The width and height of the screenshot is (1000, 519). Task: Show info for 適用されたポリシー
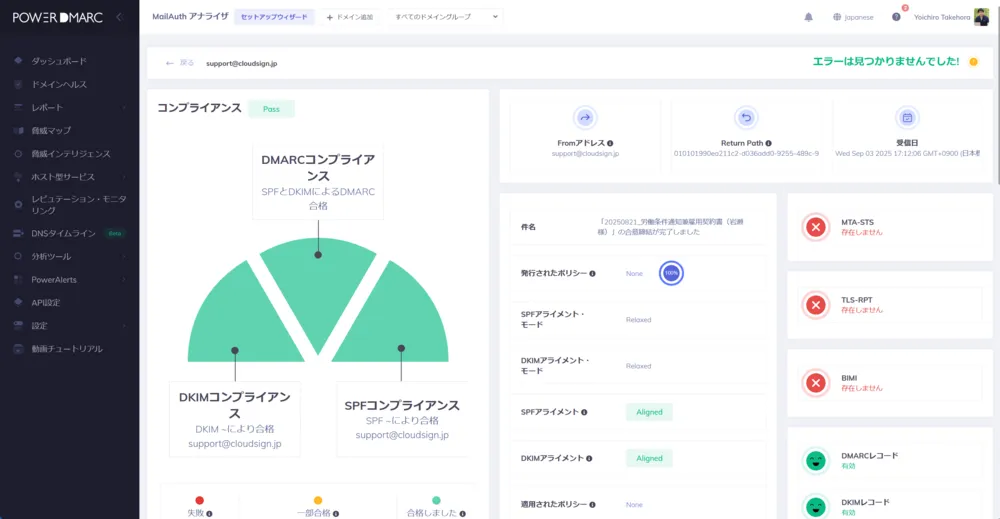(592, 505)
